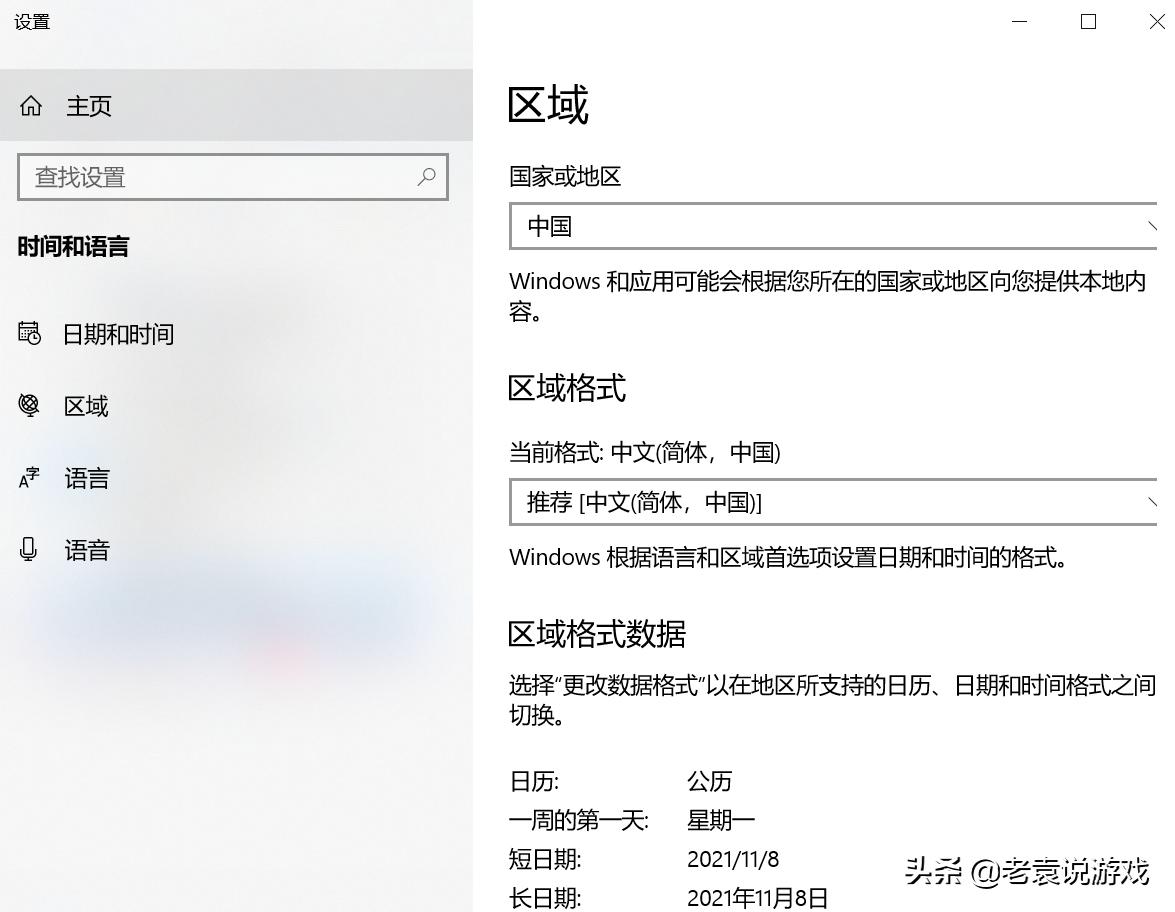1175x912 pixels.
Task: Click the globe icon beside 区域
Action: 30,406
